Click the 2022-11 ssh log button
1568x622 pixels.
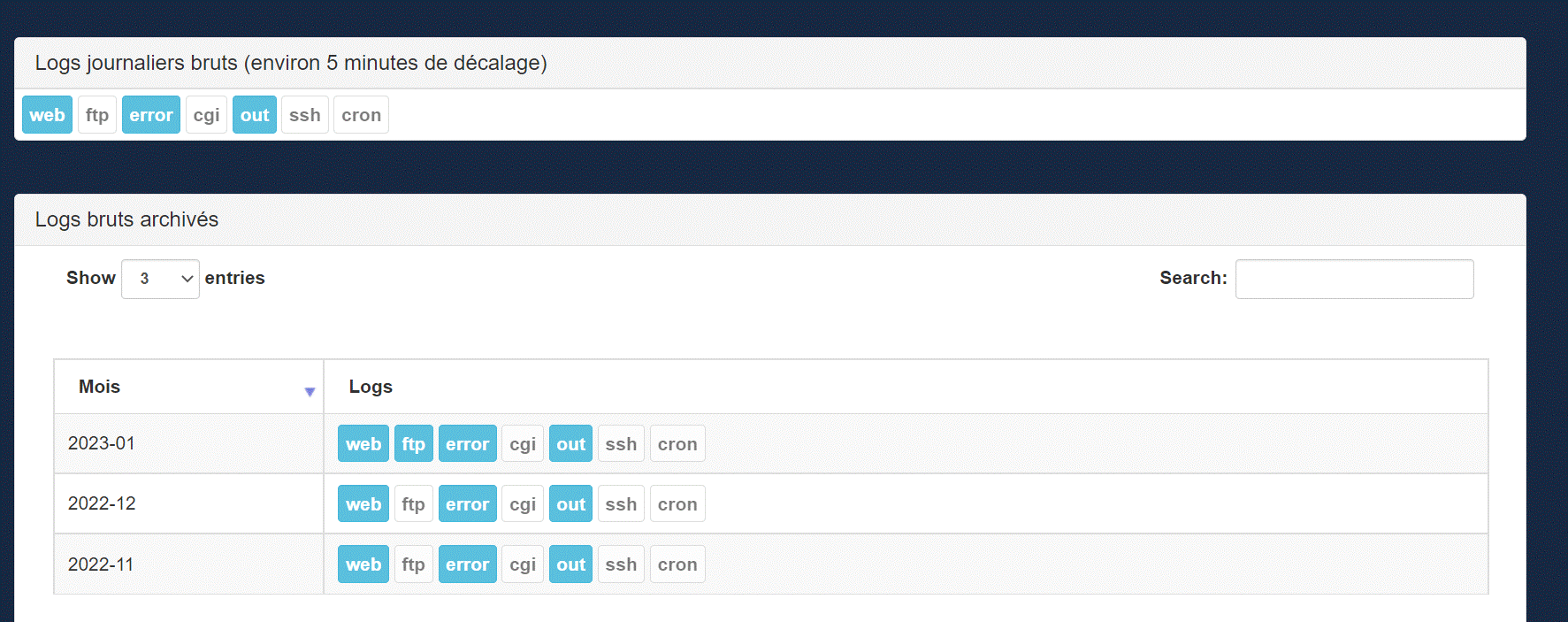pos(621,564)
